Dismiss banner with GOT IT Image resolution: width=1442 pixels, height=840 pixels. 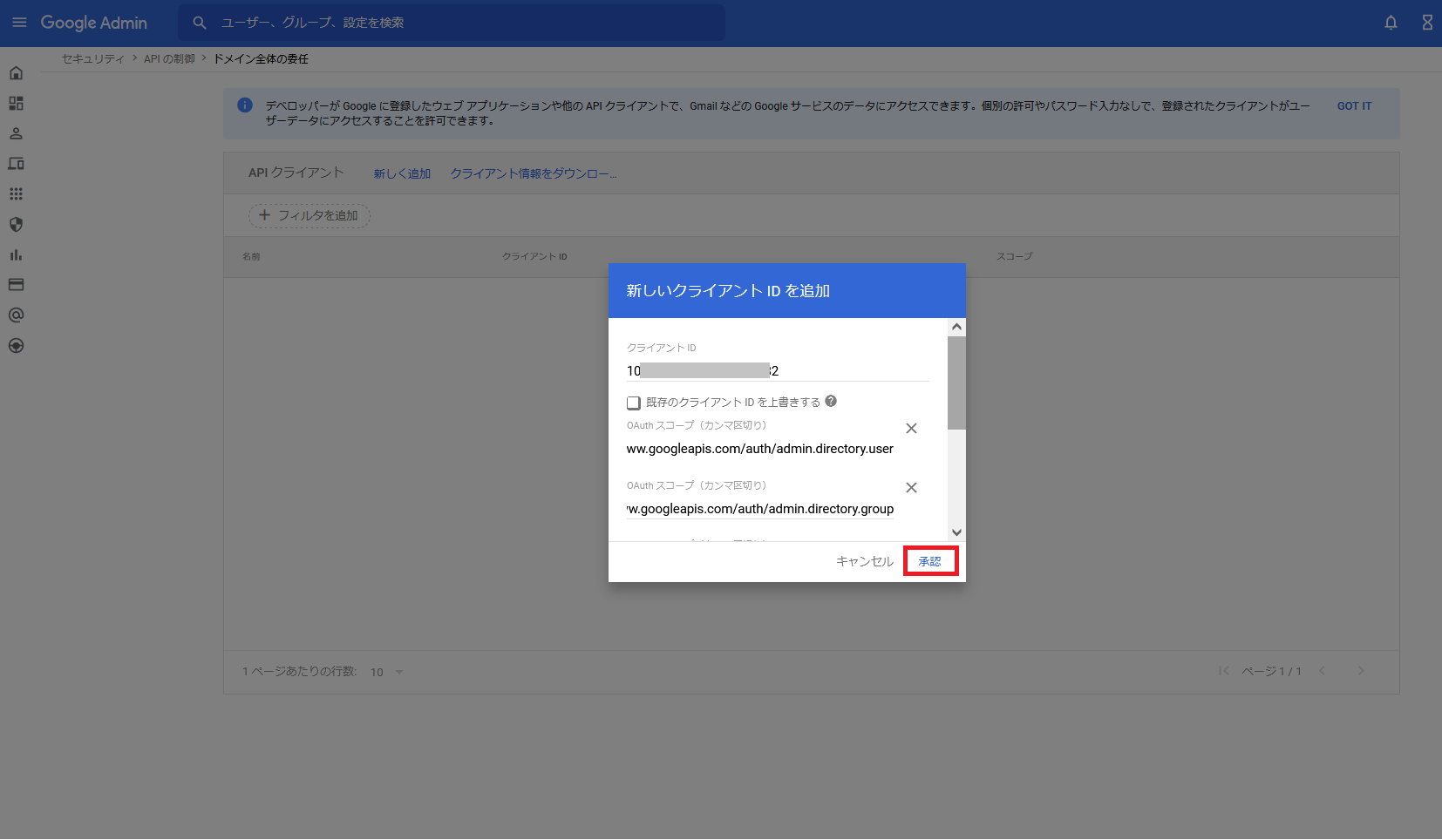pyautogui.click(x=1354, y=106)
